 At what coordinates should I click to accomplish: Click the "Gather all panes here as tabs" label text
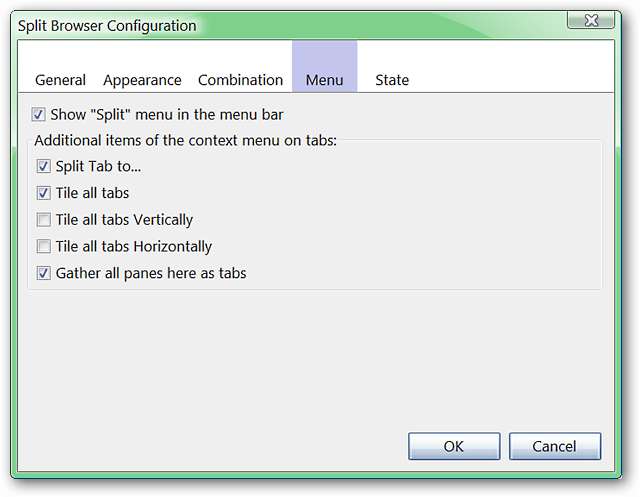[x=151, y=273]
